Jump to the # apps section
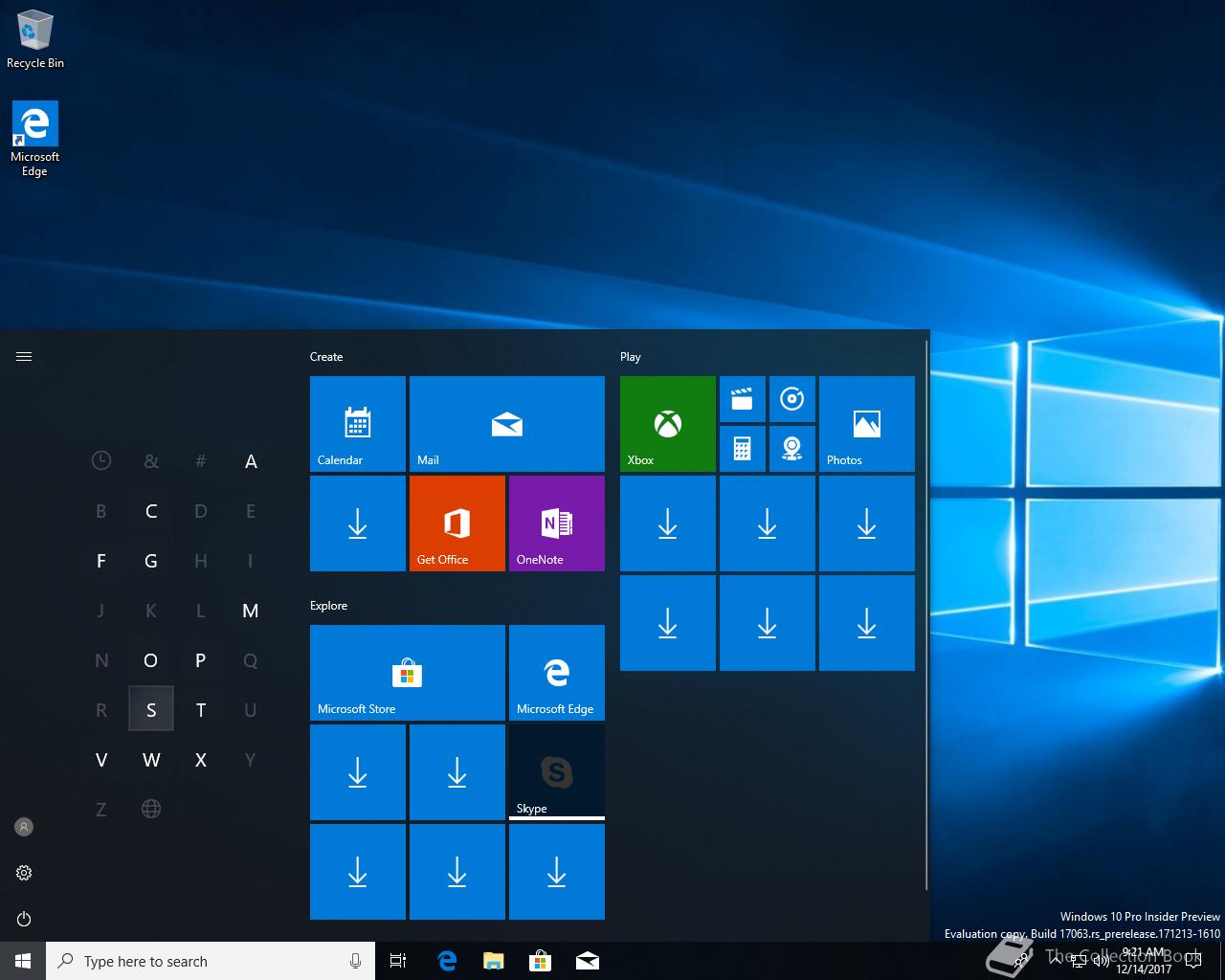The height and width of the screenshot is (980, 1225). [201, 461]
